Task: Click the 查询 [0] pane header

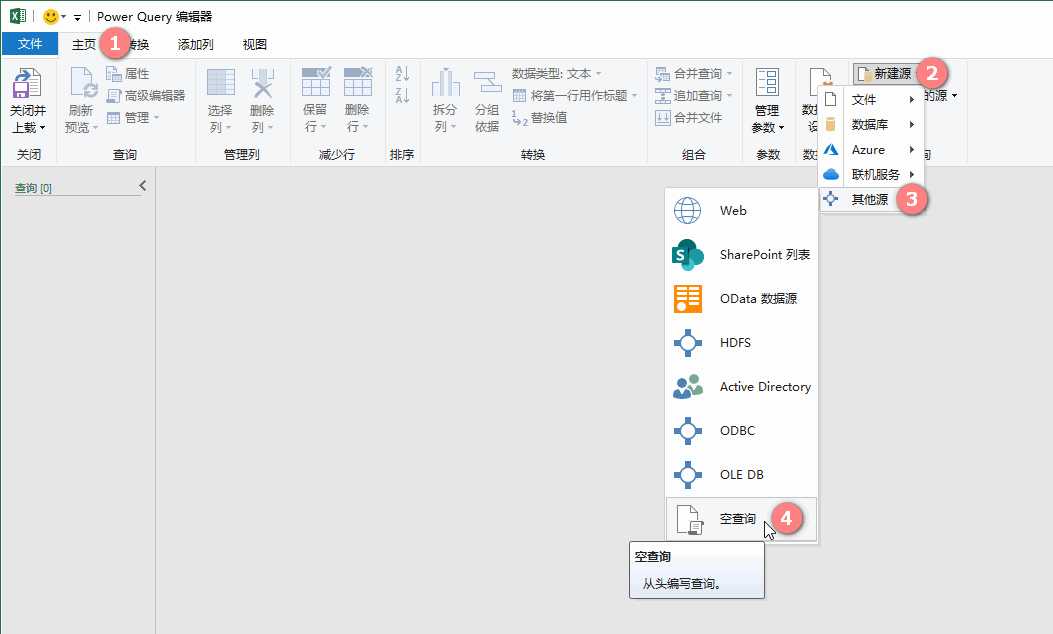Action: (33, 188)
